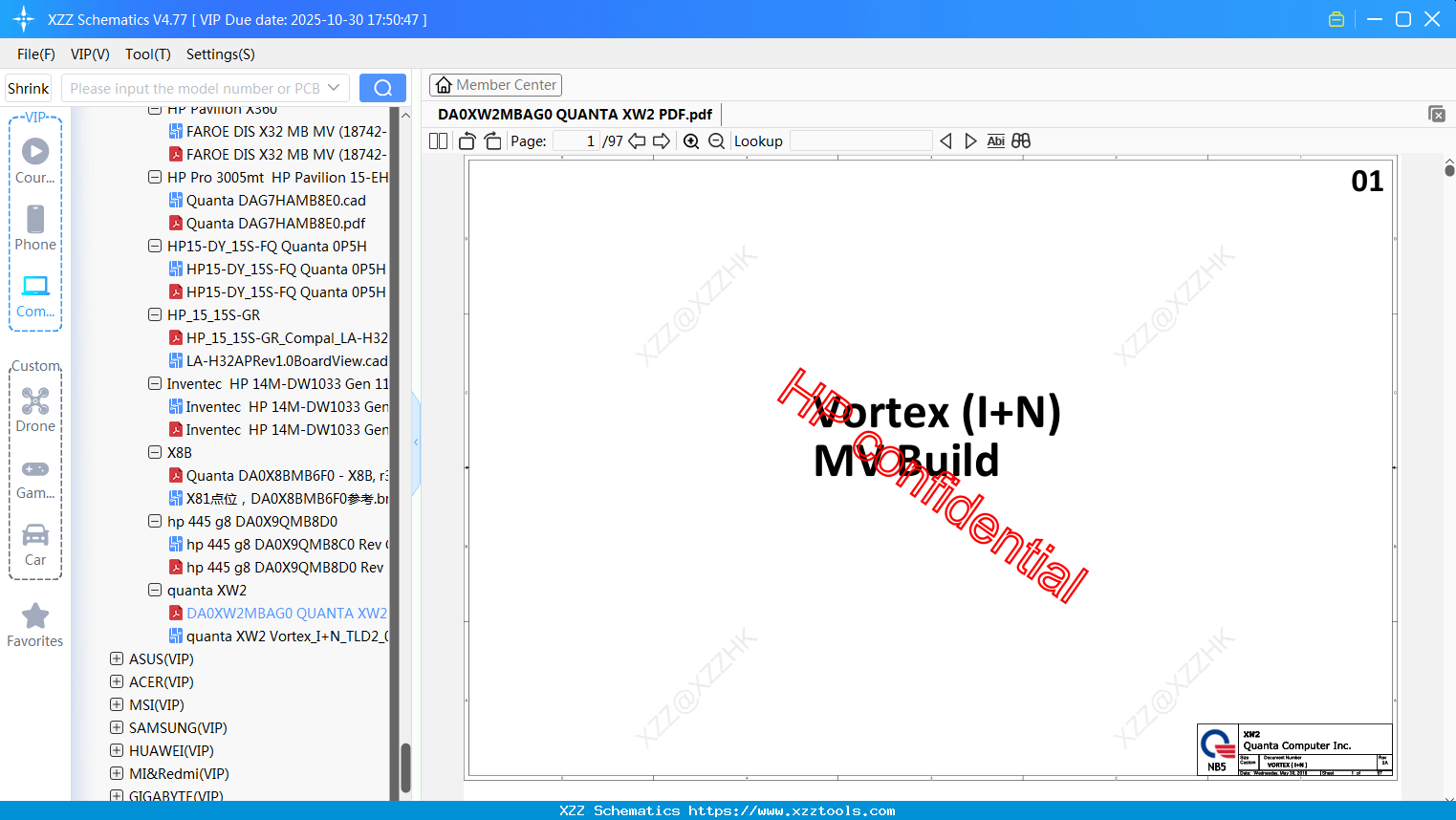Screen dimensions: 1456x820
Task: Rotate page counterclockwise
Action: click(x=467, y=141)
